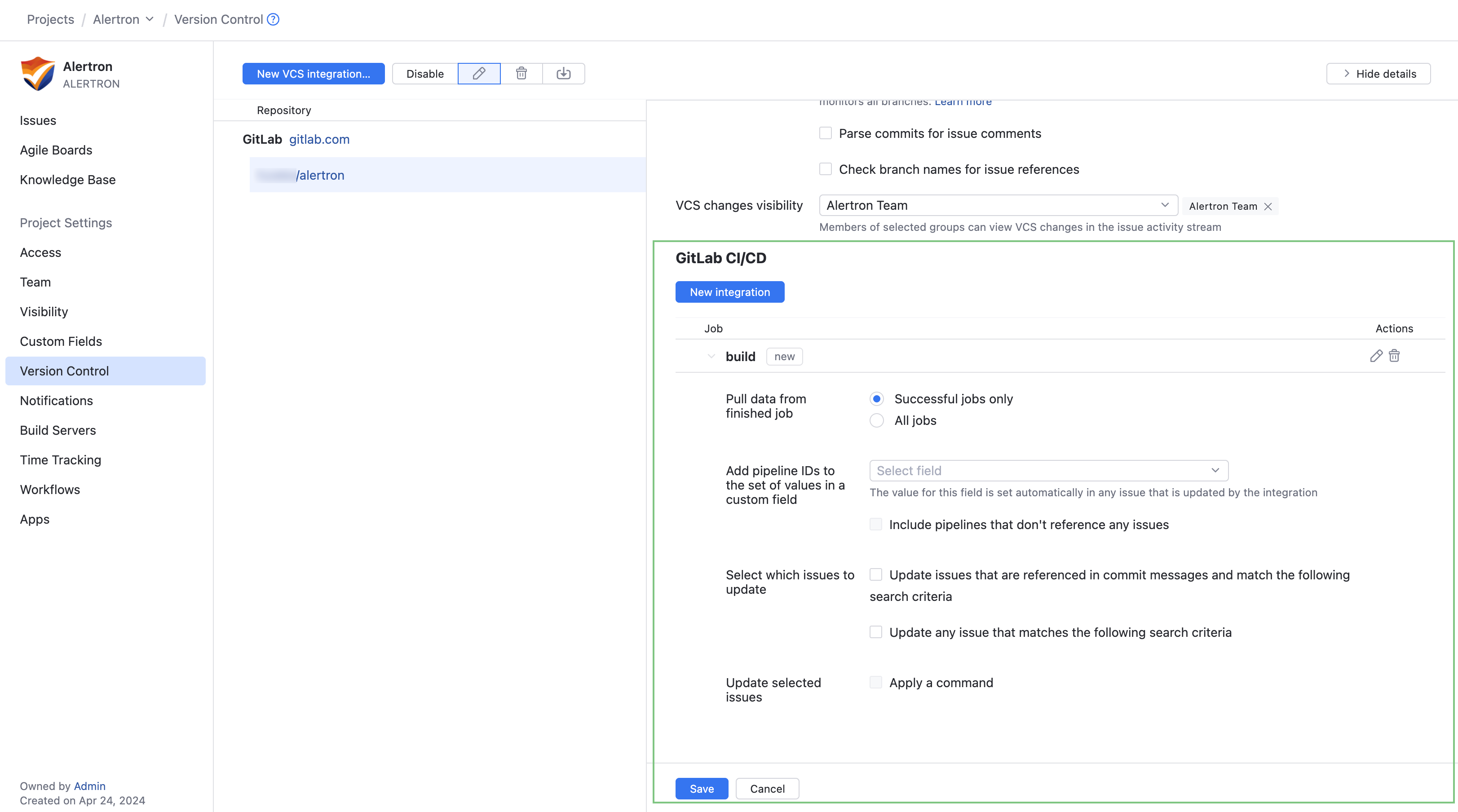This screenshot has width=1458, height=812.
Task: Enable Parse commits for issue comments
Action: [825, 133]
